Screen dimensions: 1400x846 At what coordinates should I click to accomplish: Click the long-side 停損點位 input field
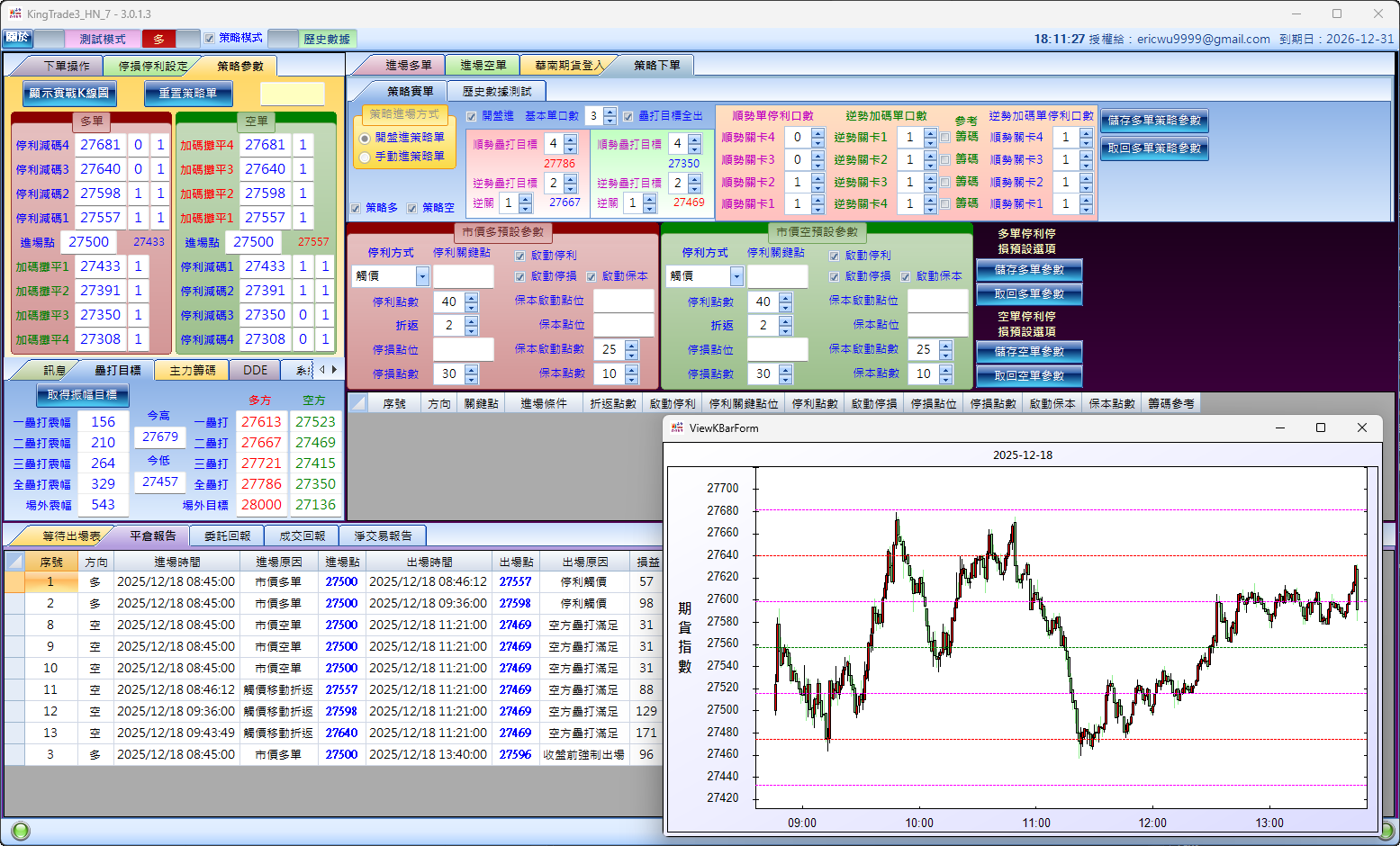coord(463,349)
